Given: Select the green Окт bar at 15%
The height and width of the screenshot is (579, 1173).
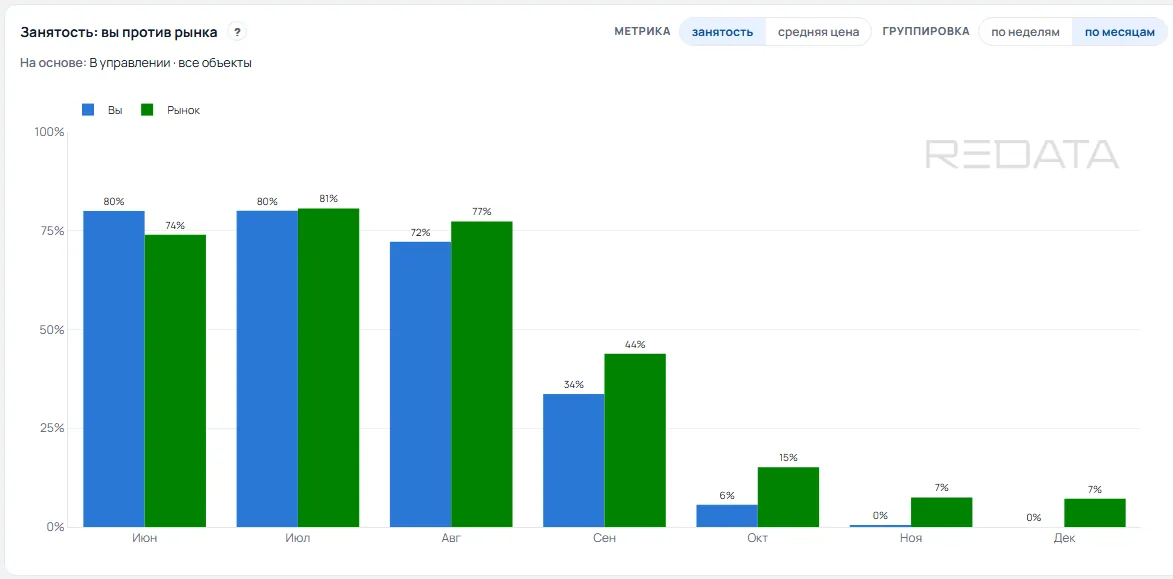Looking at the screenshot, I should click(x=788, y=497).
